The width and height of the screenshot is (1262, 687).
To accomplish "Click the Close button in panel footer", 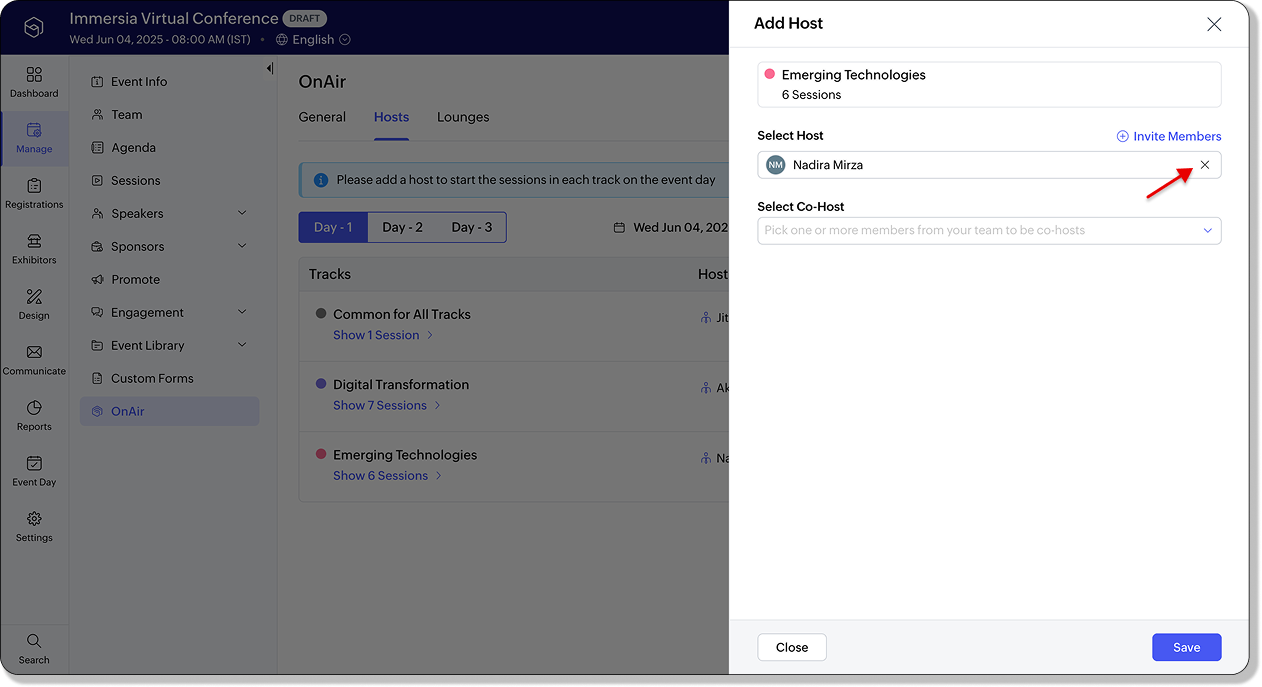I will pos(791,647).
